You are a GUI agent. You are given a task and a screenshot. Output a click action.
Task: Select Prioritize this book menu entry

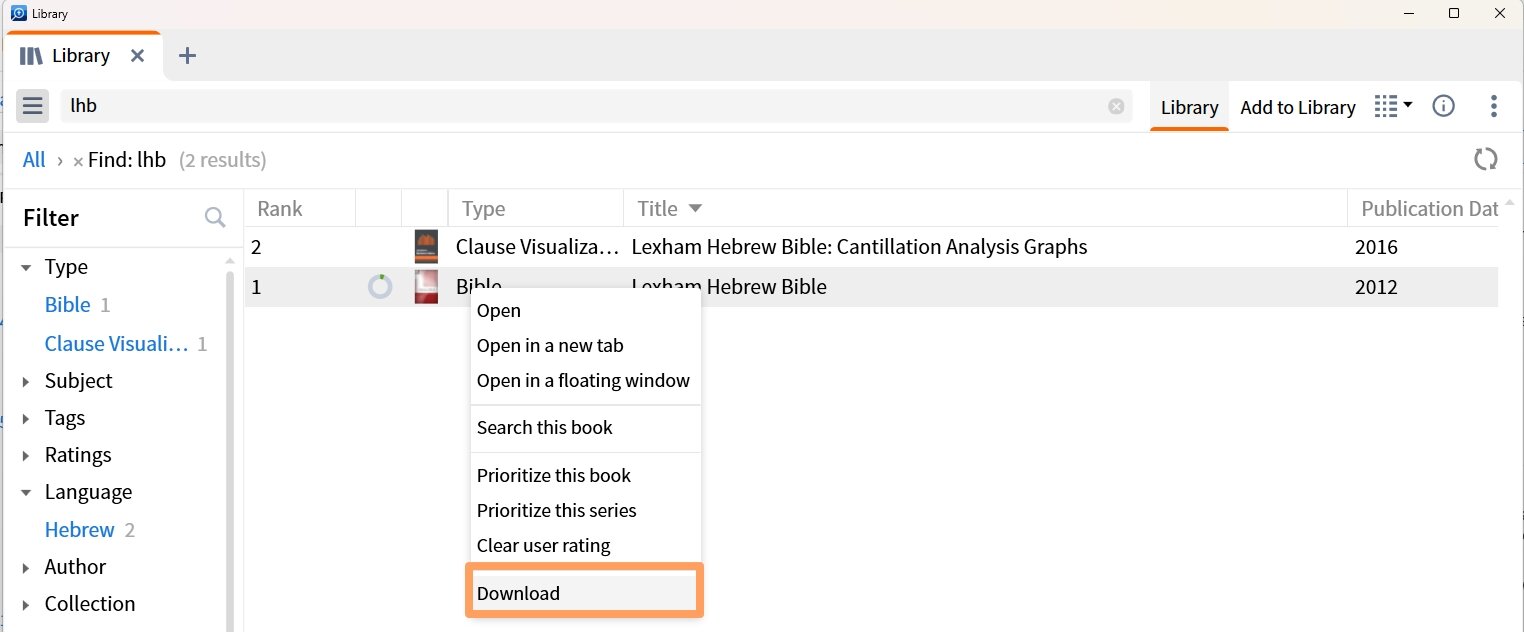(554, 475)
